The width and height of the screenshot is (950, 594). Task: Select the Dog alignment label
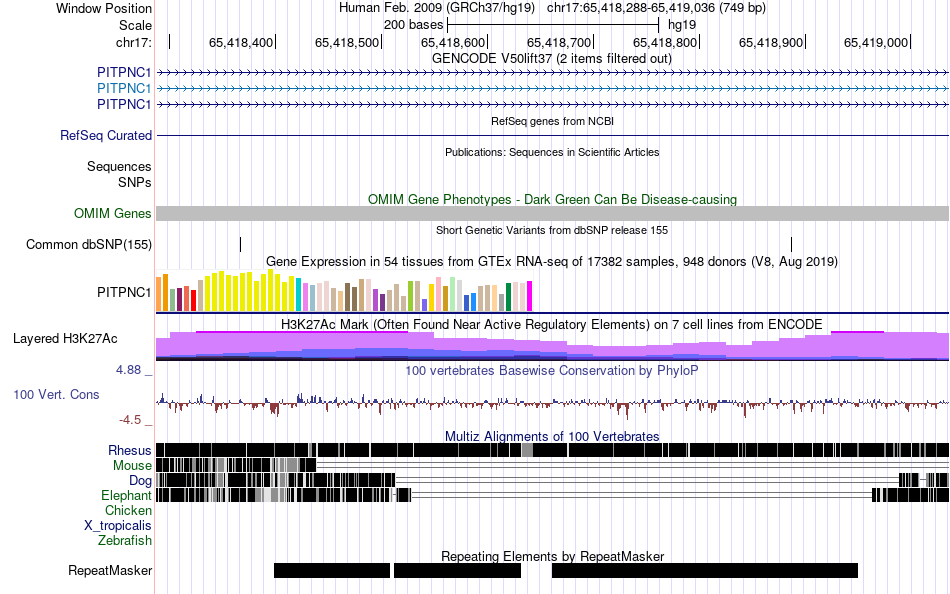[141, 481]
